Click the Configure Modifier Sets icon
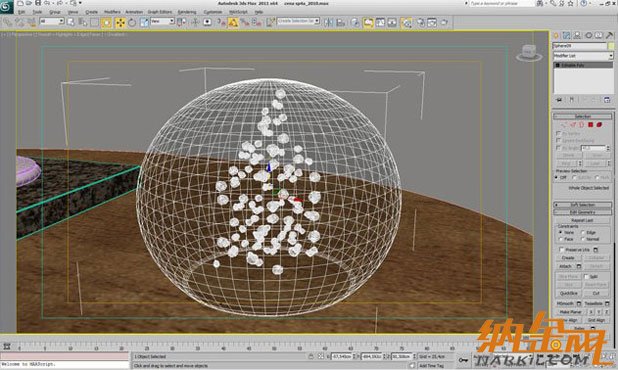618x370 pixels. [607, 100]
